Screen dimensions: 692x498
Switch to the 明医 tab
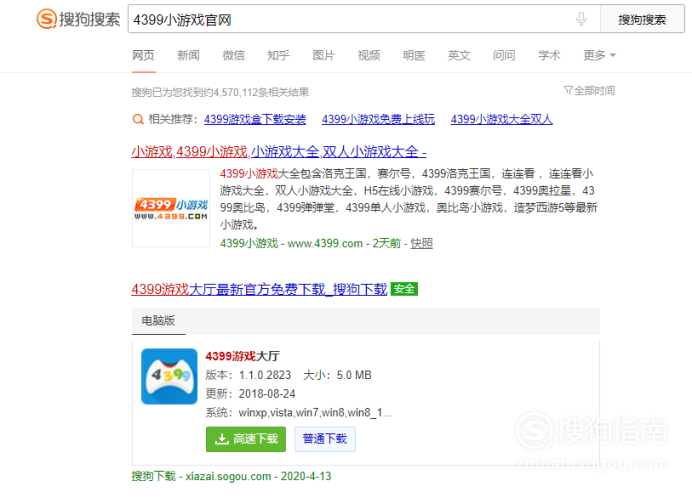414,55
